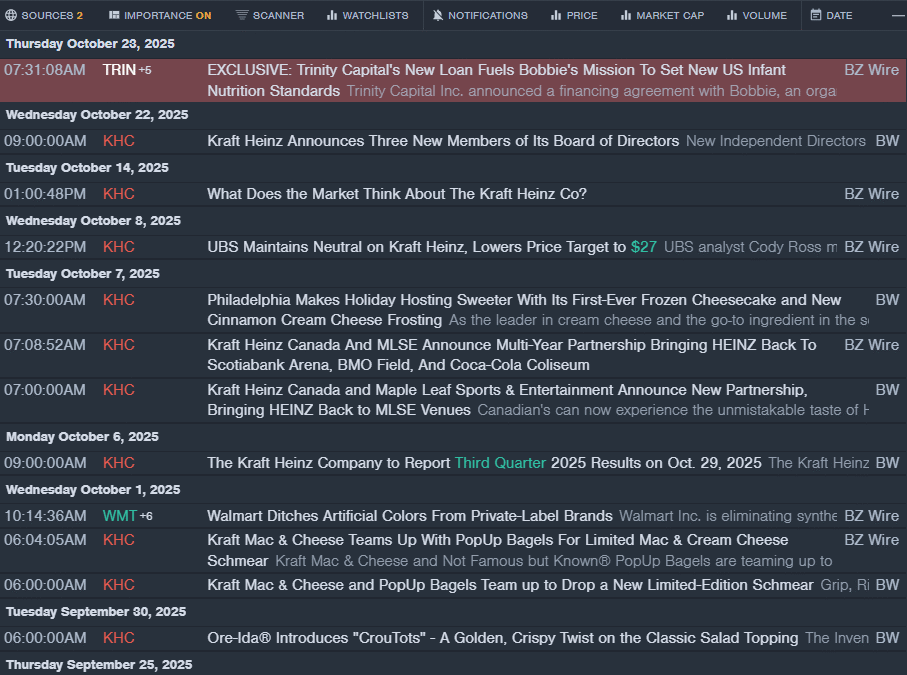Image resolution: width=907 pixels, height=675 pixels.
Task: Open the Kraft Heinz Board of Directors headline
Action: (x=443, y=141)
